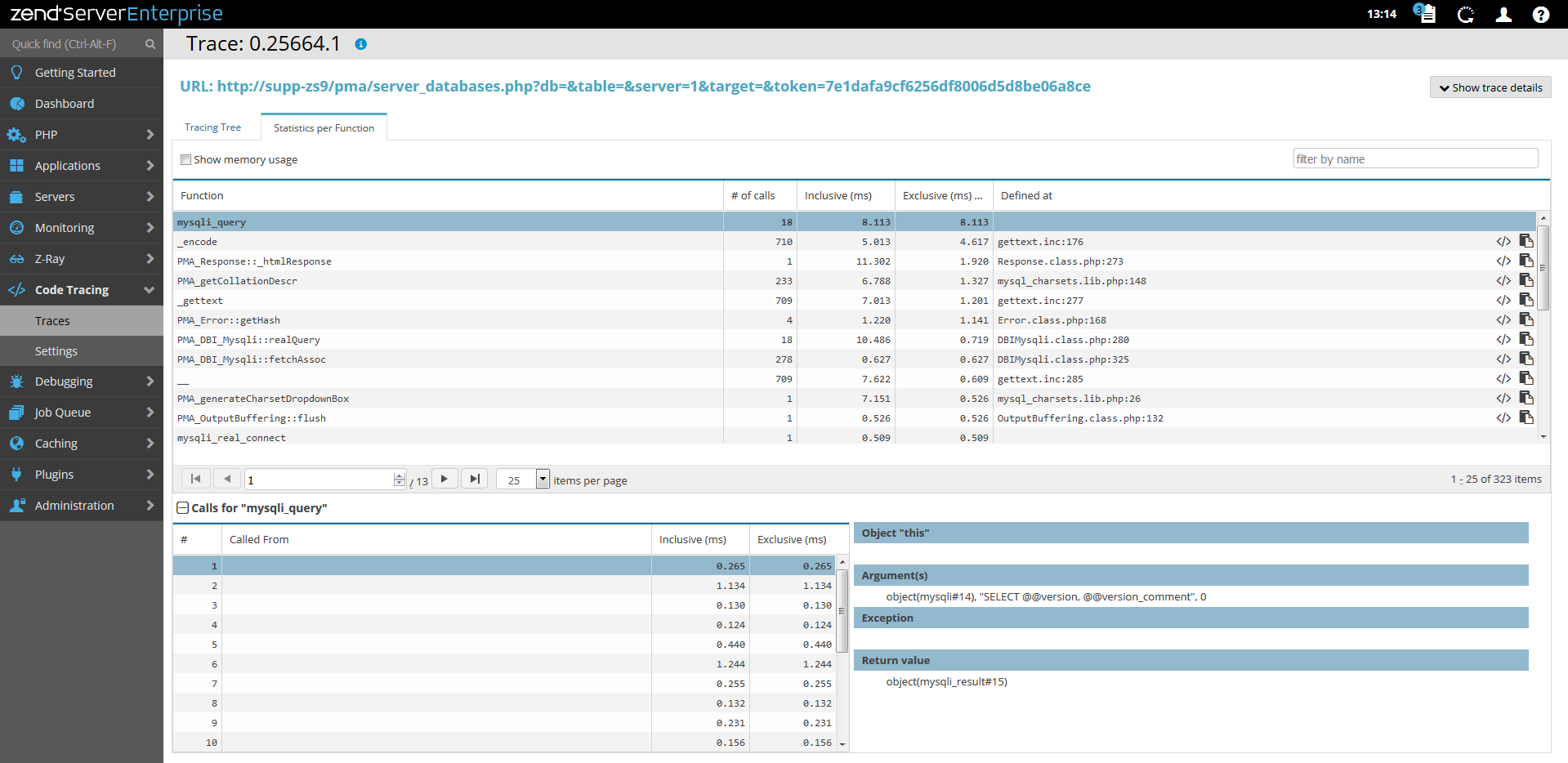The image size is (1568, 763).
Task: Click the notifications icon in top bar
Action: point(1425,14)
